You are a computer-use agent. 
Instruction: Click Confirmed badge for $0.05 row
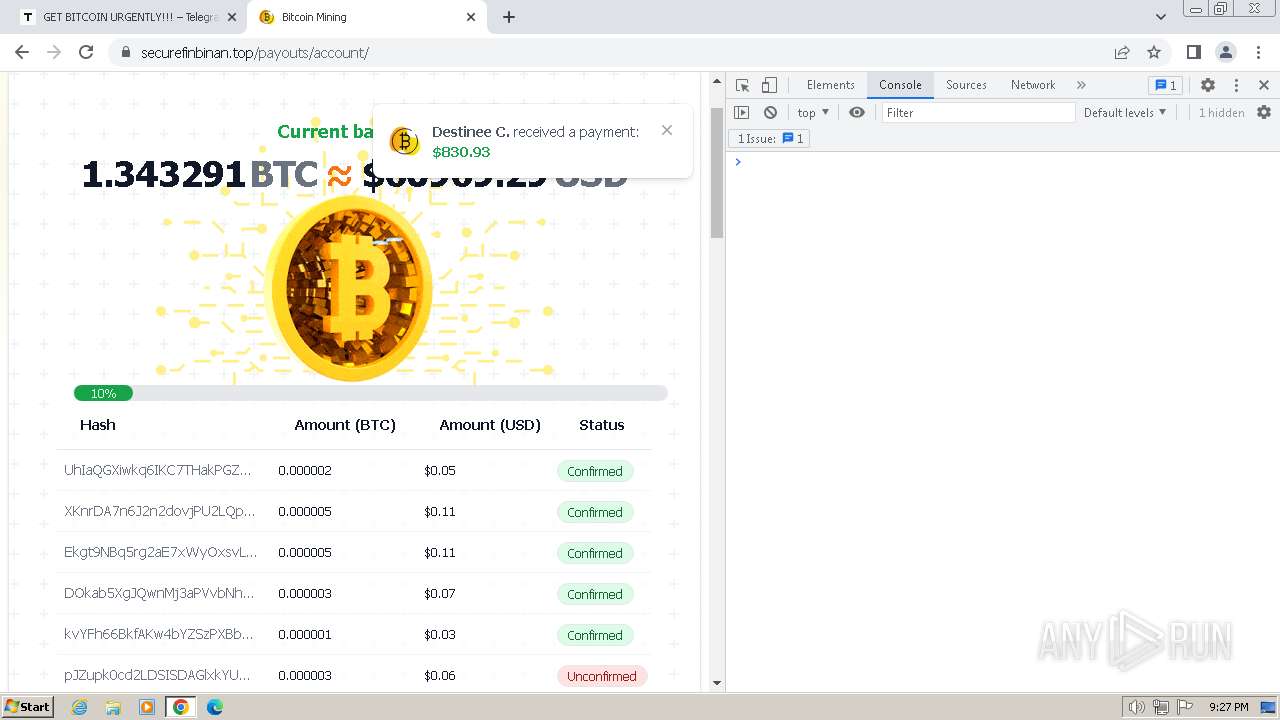click(595, 471)
